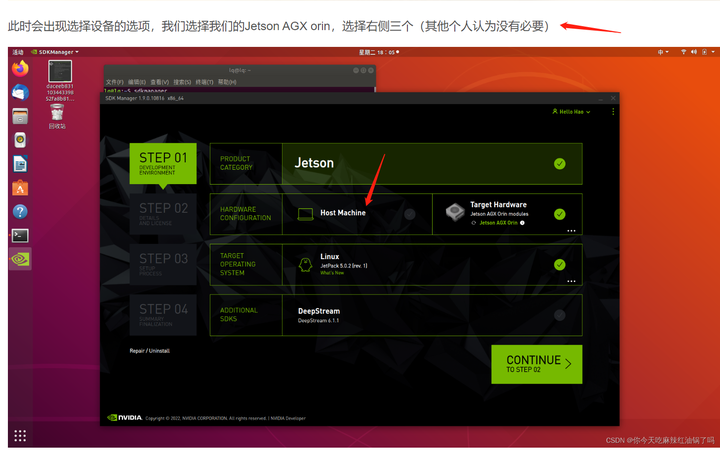The width and height of the screenshot is (720, 459).
Task: Open the network indicator in top bar
Action: pyautogui.click(x=683, y=52)
